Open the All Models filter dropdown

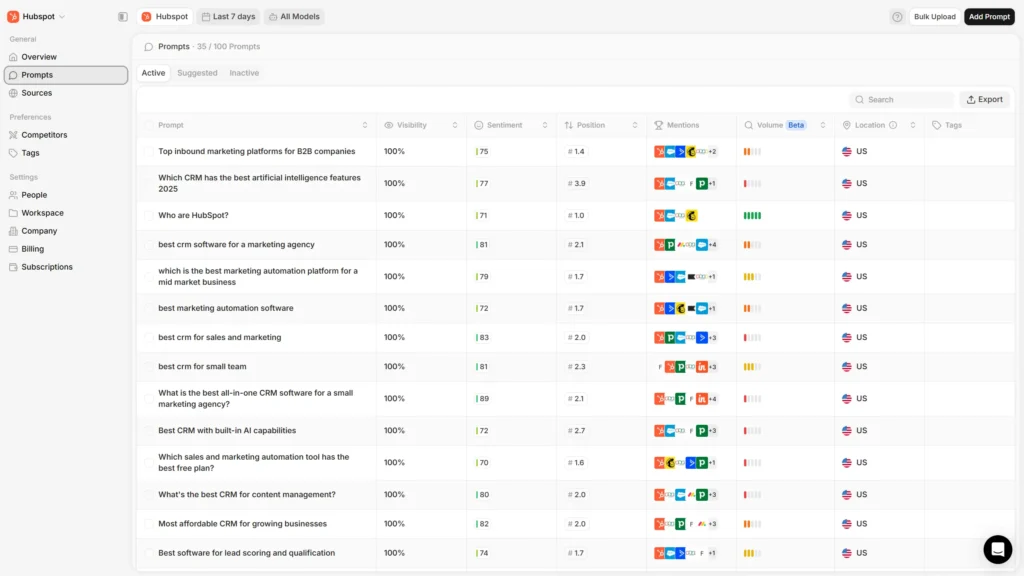click(294, 16)
